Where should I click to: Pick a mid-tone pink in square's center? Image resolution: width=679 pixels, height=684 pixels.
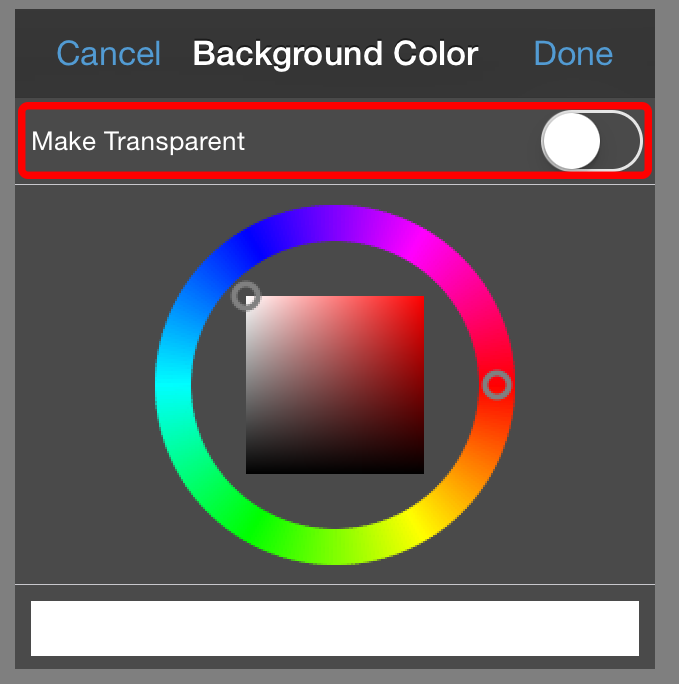335,385
